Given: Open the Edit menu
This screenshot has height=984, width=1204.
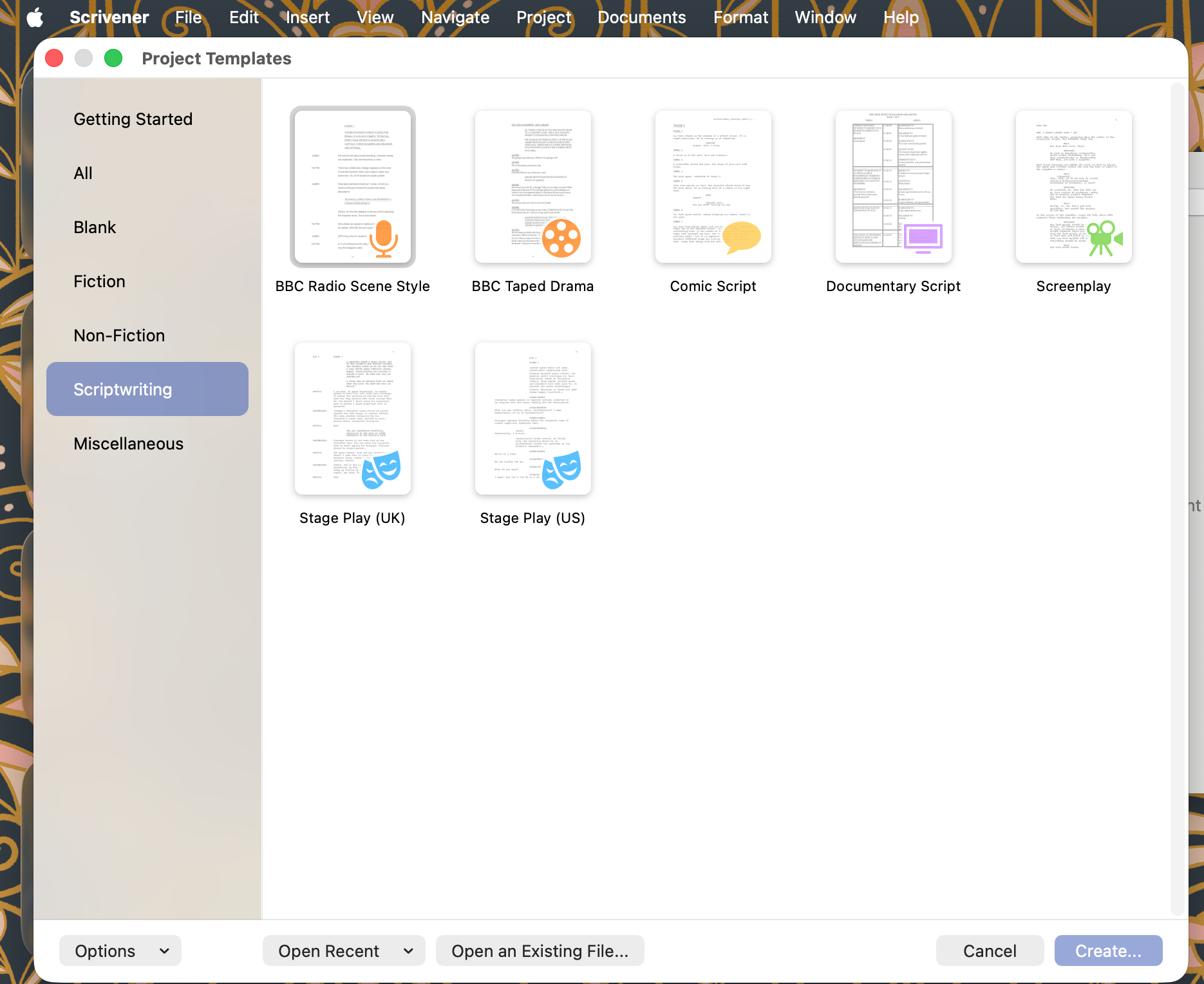Looking at the screenshot, I should pos(244,17).
